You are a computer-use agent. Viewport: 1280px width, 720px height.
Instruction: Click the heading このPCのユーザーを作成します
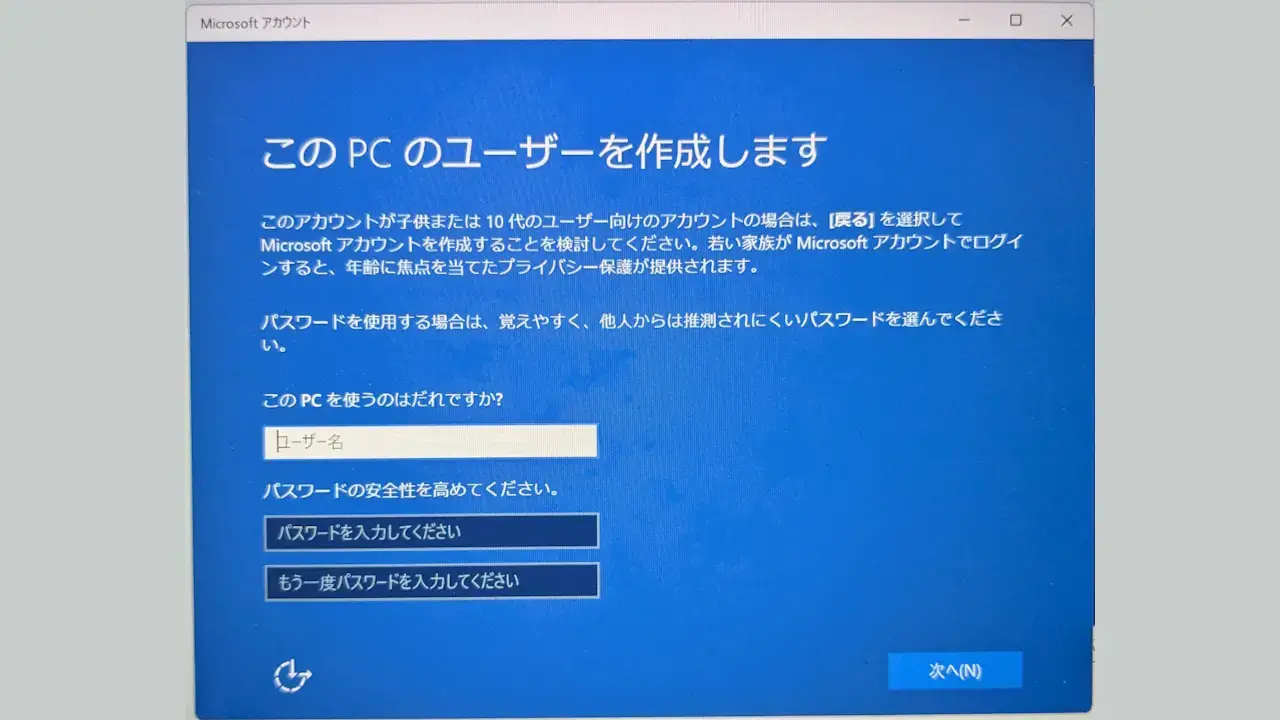[x=544, y=152]
